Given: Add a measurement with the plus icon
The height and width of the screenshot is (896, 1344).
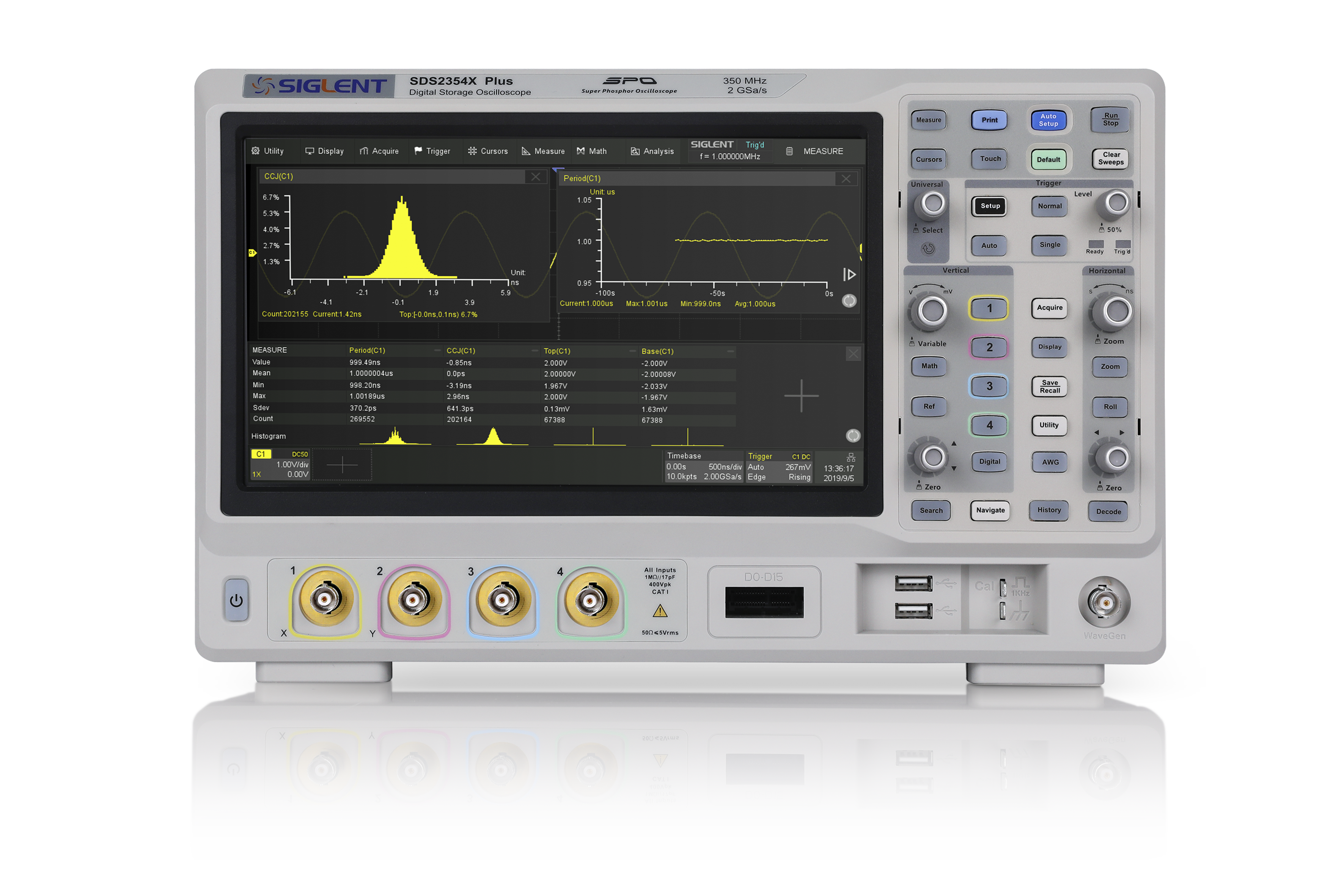Looking at the screenshot, I should pyautogui.click(x=801, y=395).
